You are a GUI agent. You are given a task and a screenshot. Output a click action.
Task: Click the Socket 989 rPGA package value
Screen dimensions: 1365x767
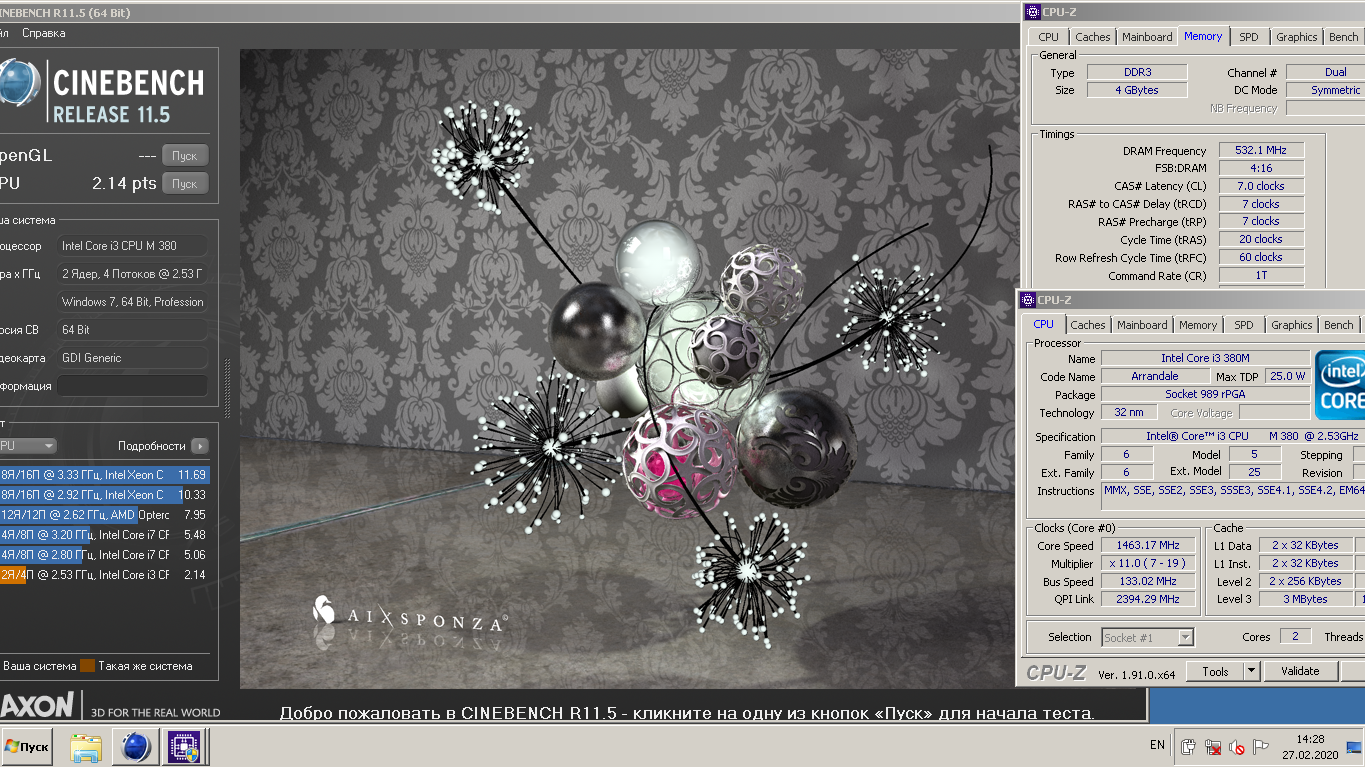(1205, 395)
